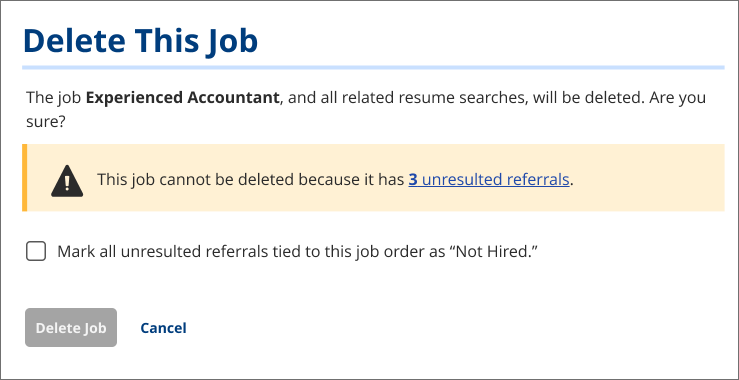Click the warning triangle icon
This screenshot has width=739, height=380.
click(x=67, y=181)
